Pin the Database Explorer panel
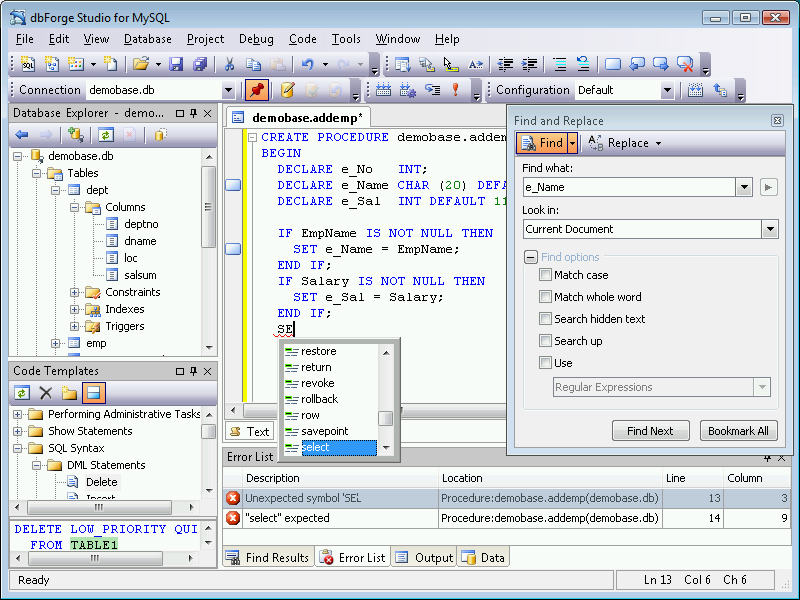The height and width of the screenshot is (600, 800). coord(193,113)
